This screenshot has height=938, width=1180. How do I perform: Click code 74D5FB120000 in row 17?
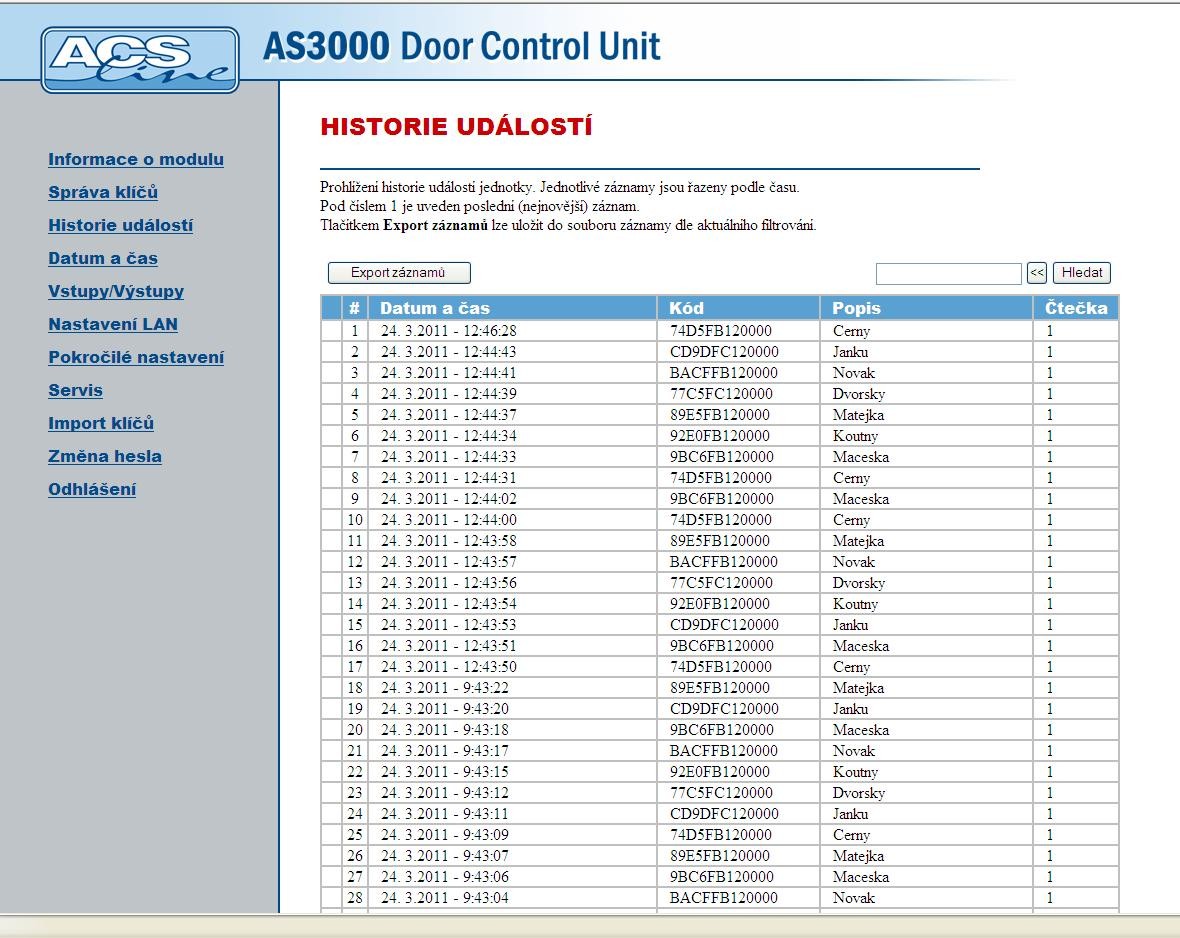click(721, 667)
